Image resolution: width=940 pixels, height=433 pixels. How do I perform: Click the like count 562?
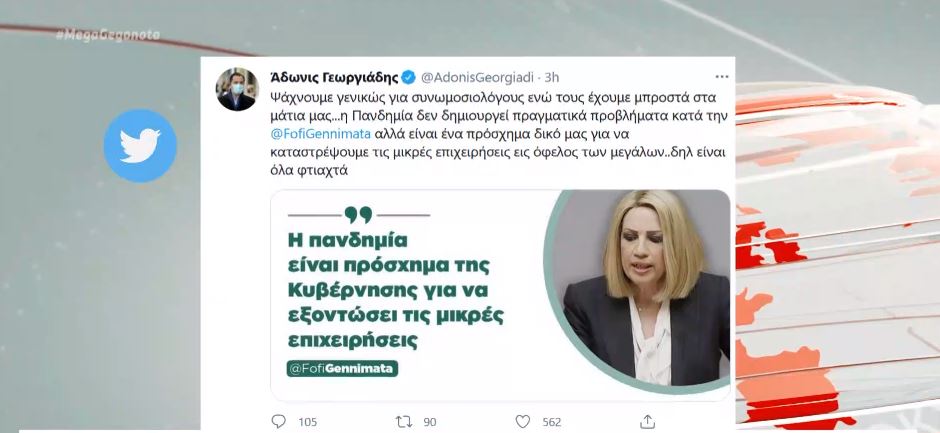(552, 422)
